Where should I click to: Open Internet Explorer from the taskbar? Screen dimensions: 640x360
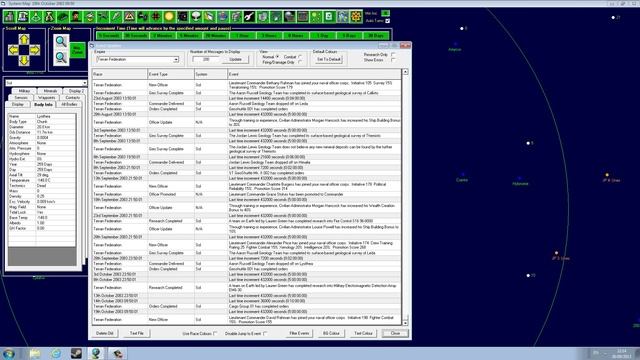56,353
